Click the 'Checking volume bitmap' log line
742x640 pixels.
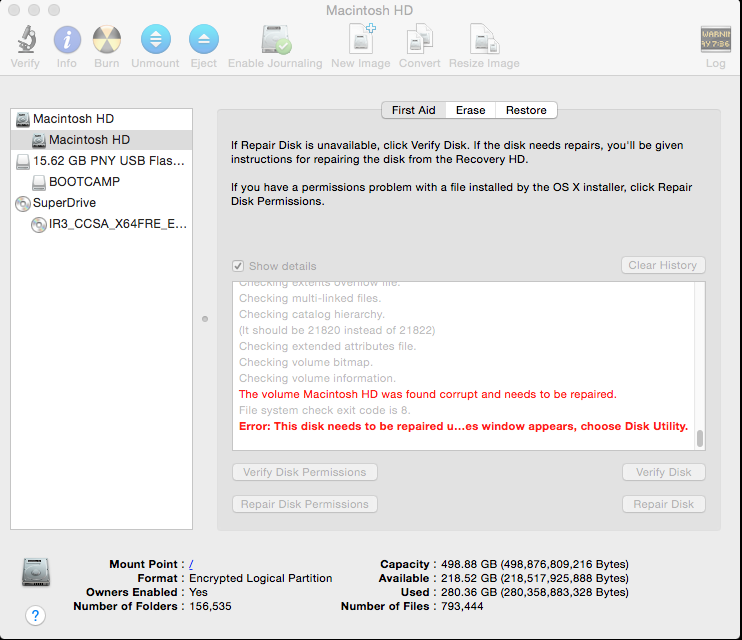(x=306, y=362)
